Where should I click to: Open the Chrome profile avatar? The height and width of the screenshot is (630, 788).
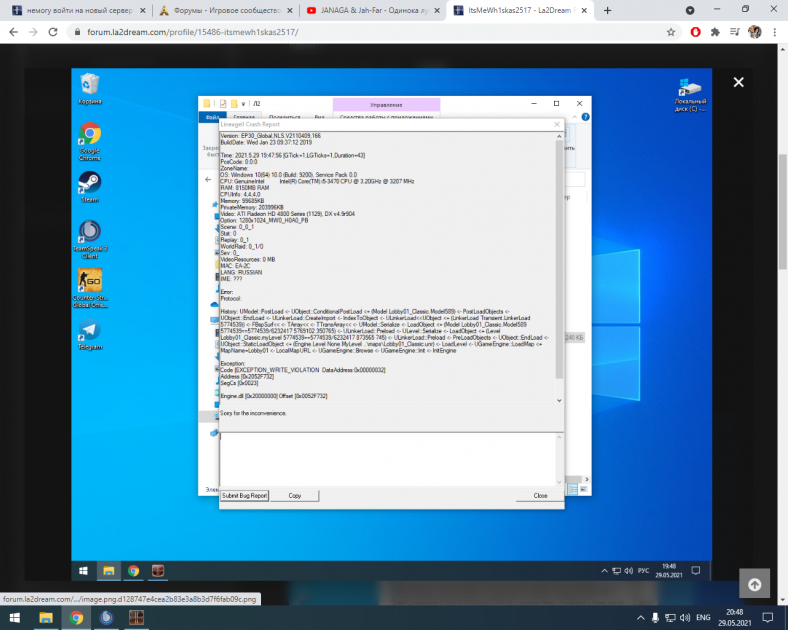click(x=754, y=32)
